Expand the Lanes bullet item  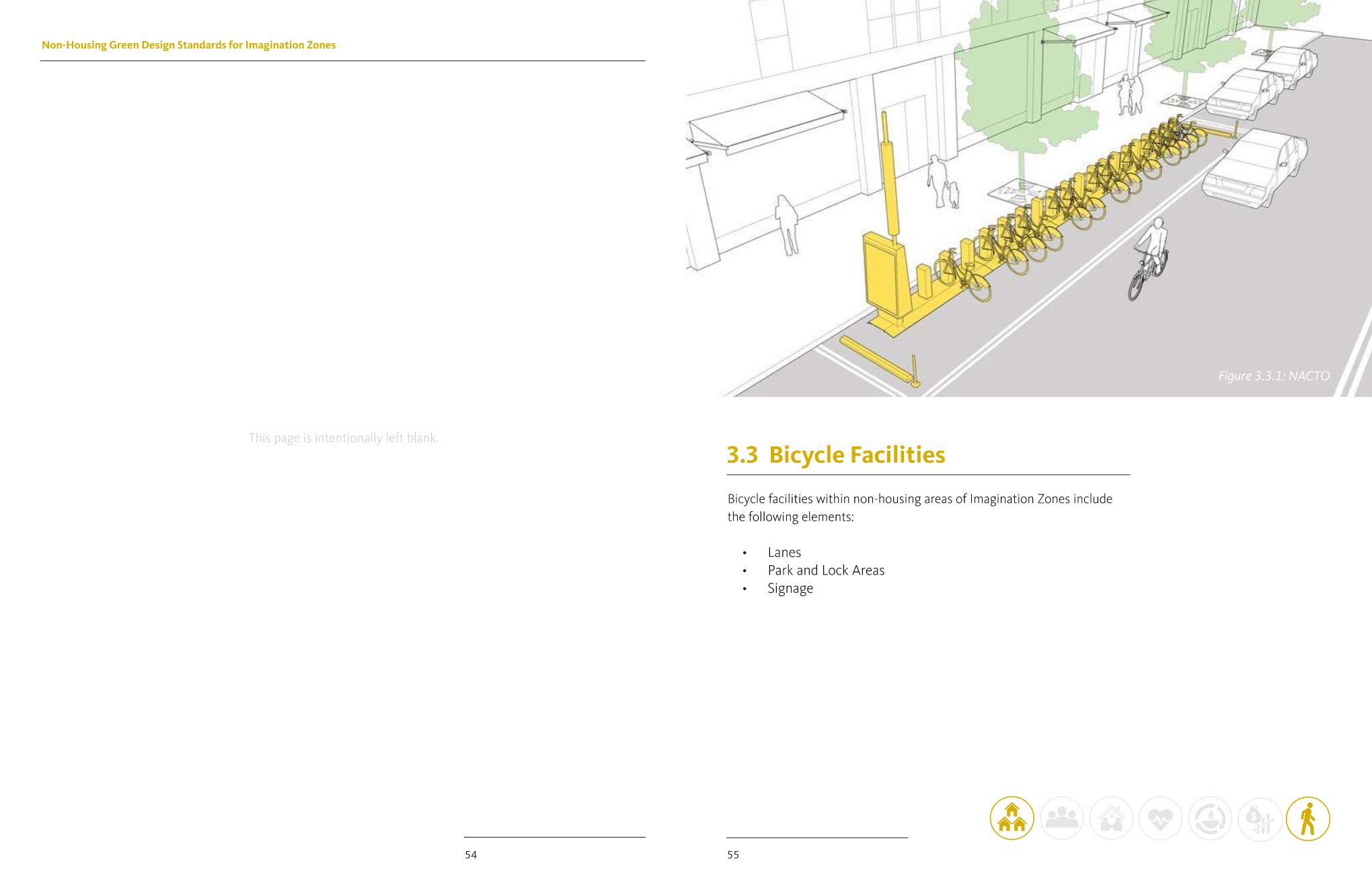(x=784, y=552)
